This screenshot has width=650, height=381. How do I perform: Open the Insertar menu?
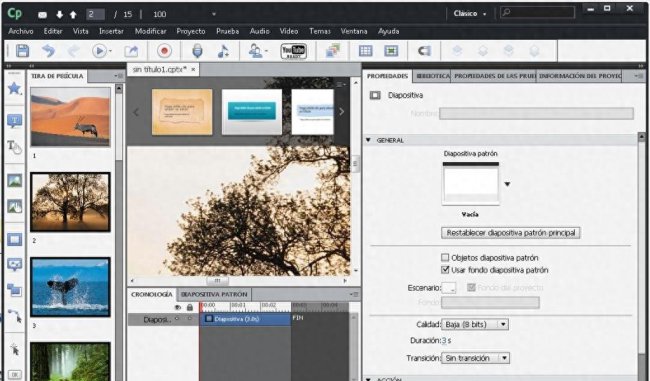111,31
